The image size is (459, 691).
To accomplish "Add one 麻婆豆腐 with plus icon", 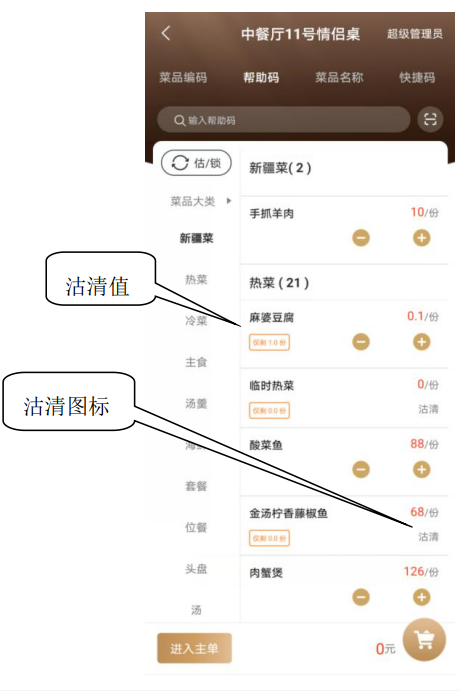I will coord(422,342).
